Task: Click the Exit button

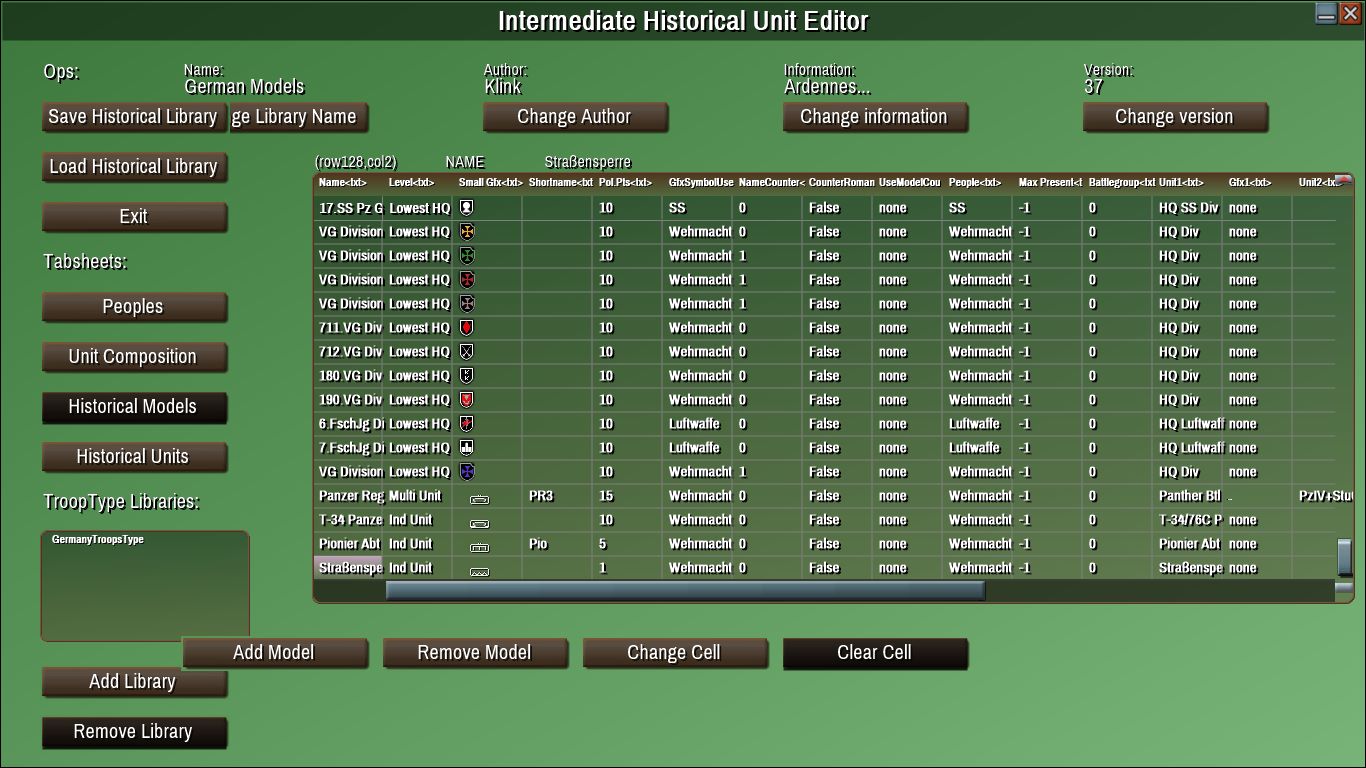Action: point(134,217)
